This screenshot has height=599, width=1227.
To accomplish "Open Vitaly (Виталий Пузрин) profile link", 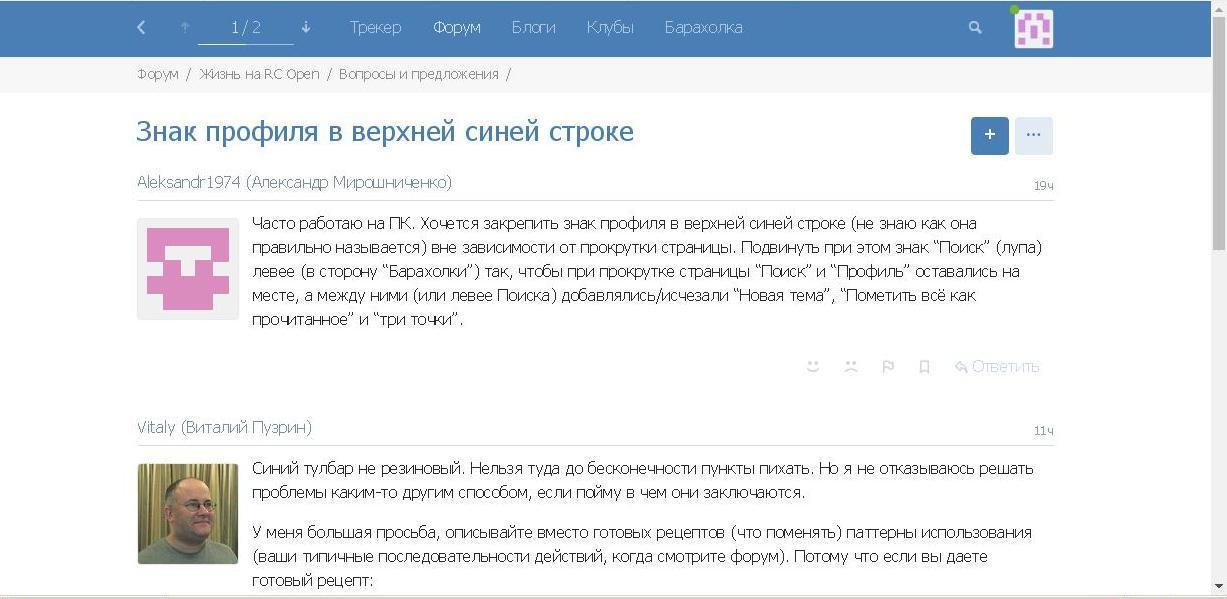I will click(224, 428).
